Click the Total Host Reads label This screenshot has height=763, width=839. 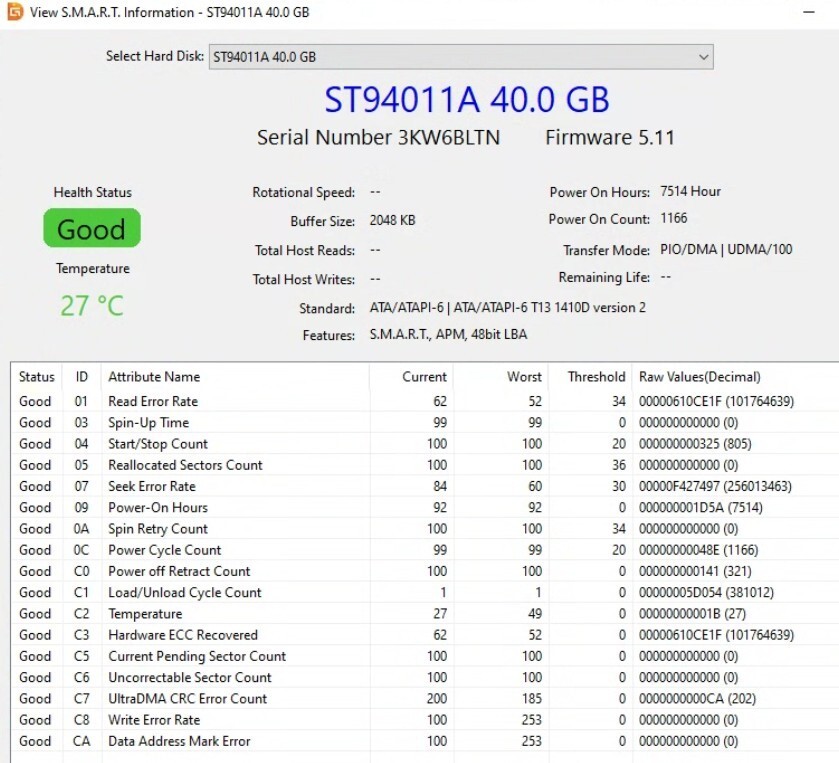pos(305,250)
